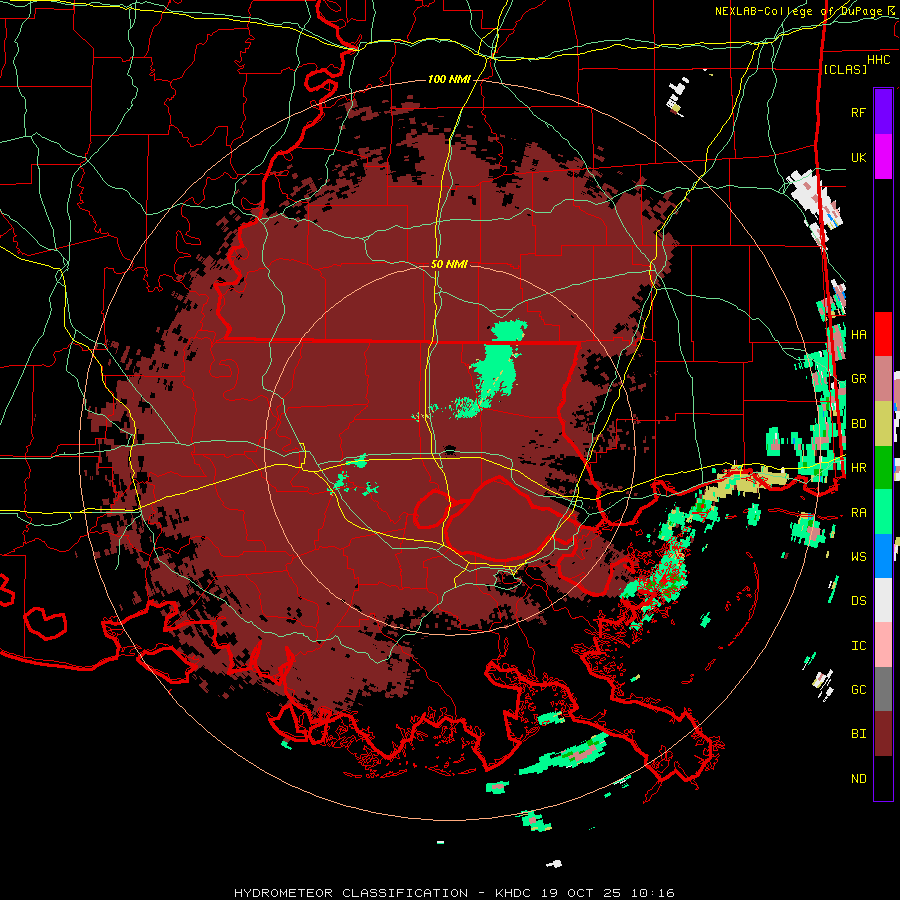Click the RF purple legend swatch

click(883, 112)
